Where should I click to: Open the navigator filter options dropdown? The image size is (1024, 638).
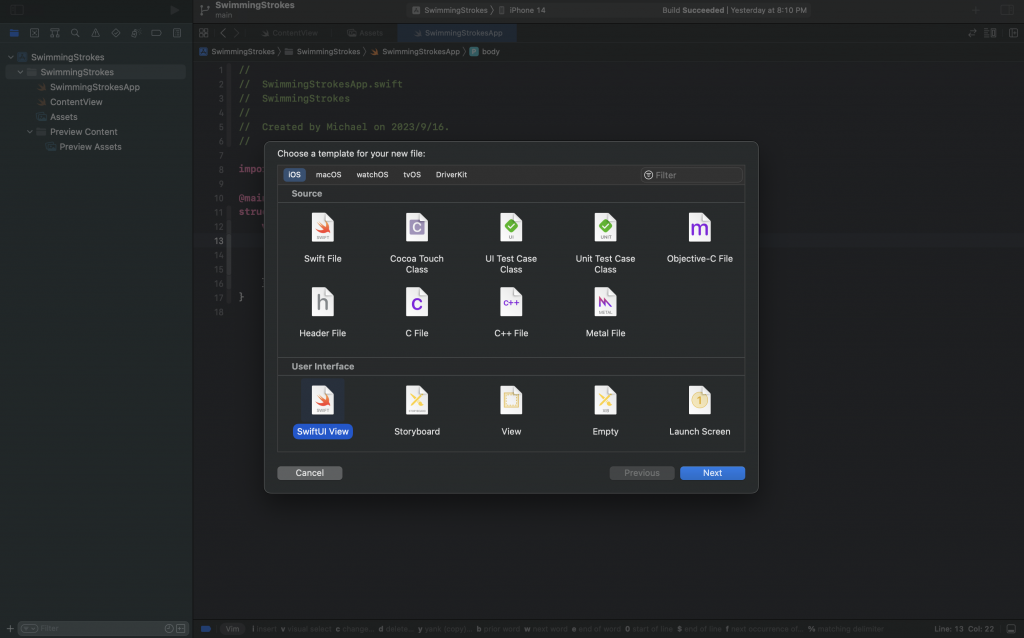coord(29,628)
